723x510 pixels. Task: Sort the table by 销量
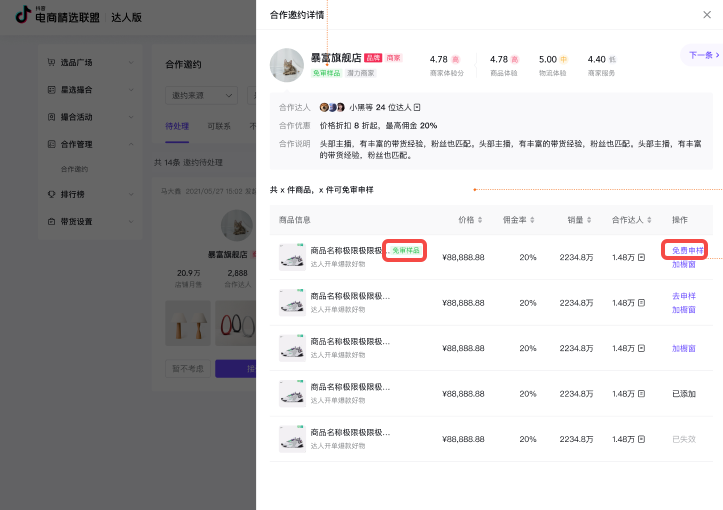[590, 220]
